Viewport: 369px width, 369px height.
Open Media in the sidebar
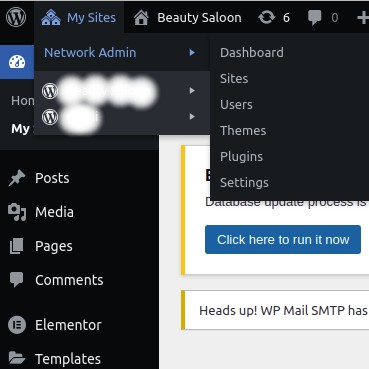54,212
